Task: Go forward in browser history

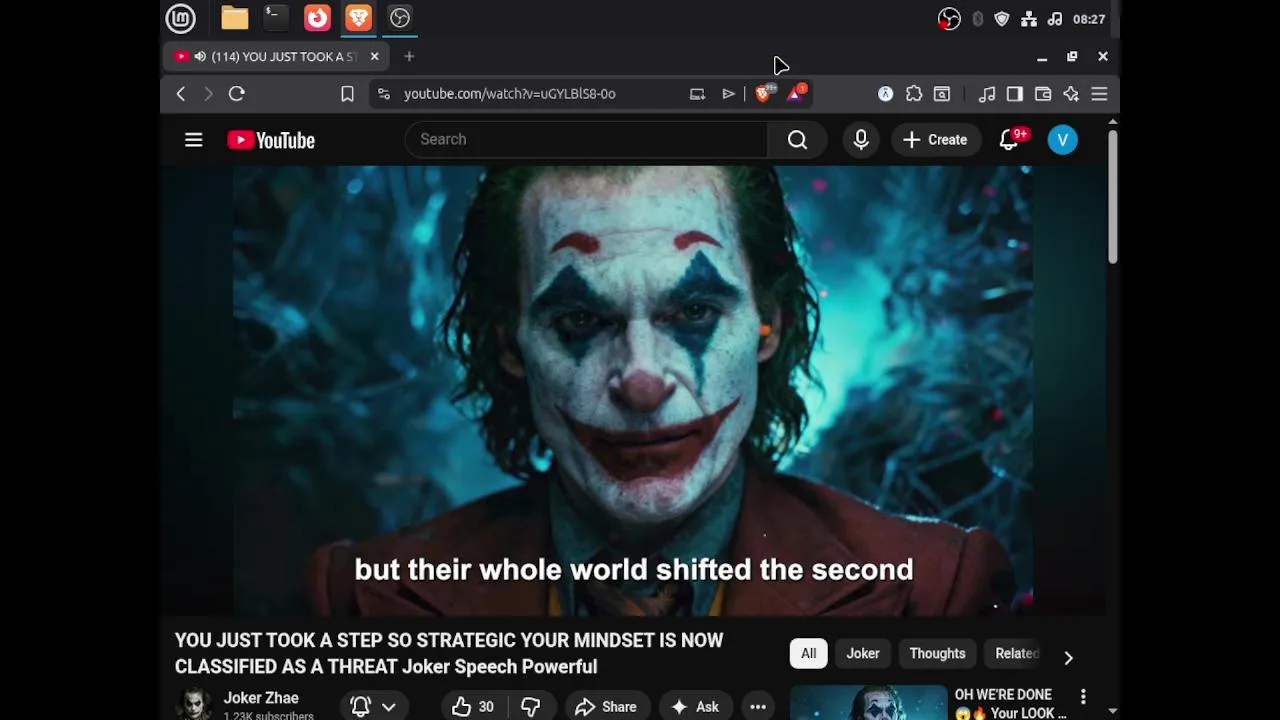Action: [x=208, y=94]
